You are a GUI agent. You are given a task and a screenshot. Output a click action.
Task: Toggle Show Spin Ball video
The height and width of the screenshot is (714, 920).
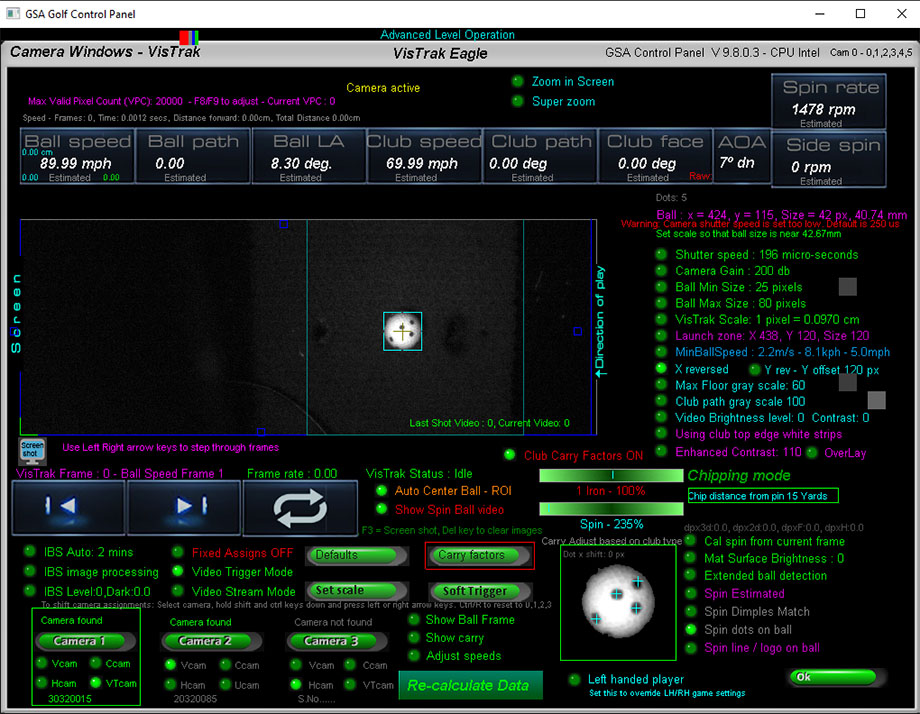point(381,509)
